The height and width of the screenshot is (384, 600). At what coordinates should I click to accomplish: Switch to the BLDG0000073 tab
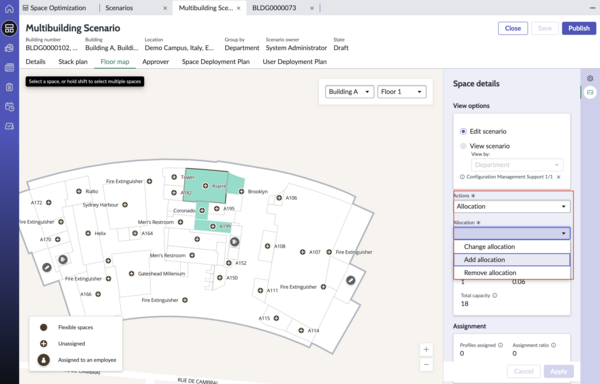pos(274,8)
